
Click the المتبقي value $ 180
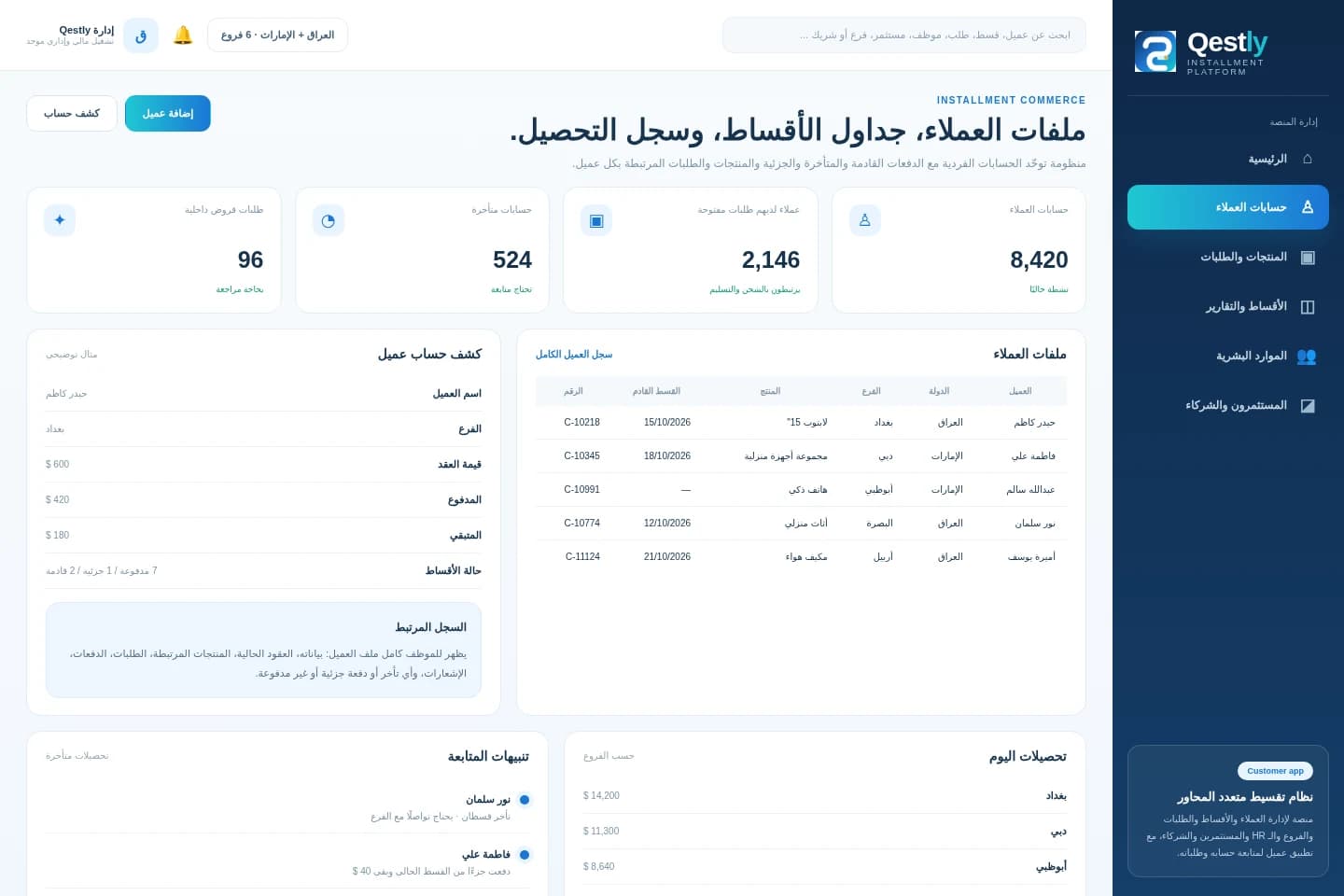click(x=57, y=536)
